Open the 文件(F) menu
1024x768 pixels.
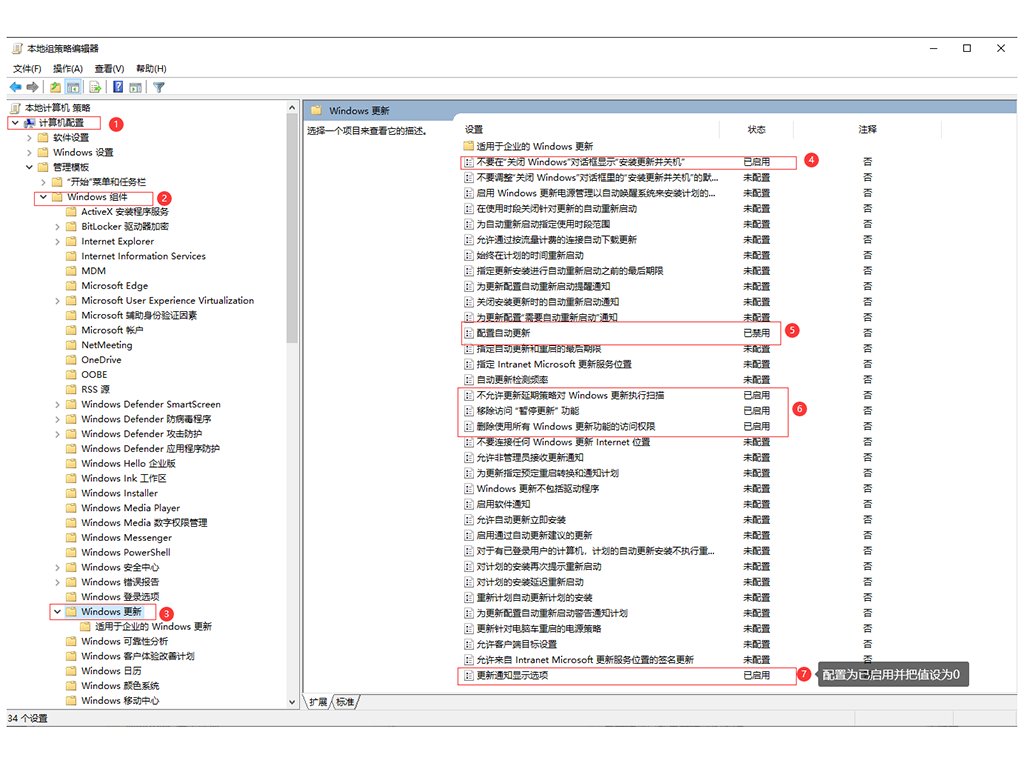coord(27,69)
